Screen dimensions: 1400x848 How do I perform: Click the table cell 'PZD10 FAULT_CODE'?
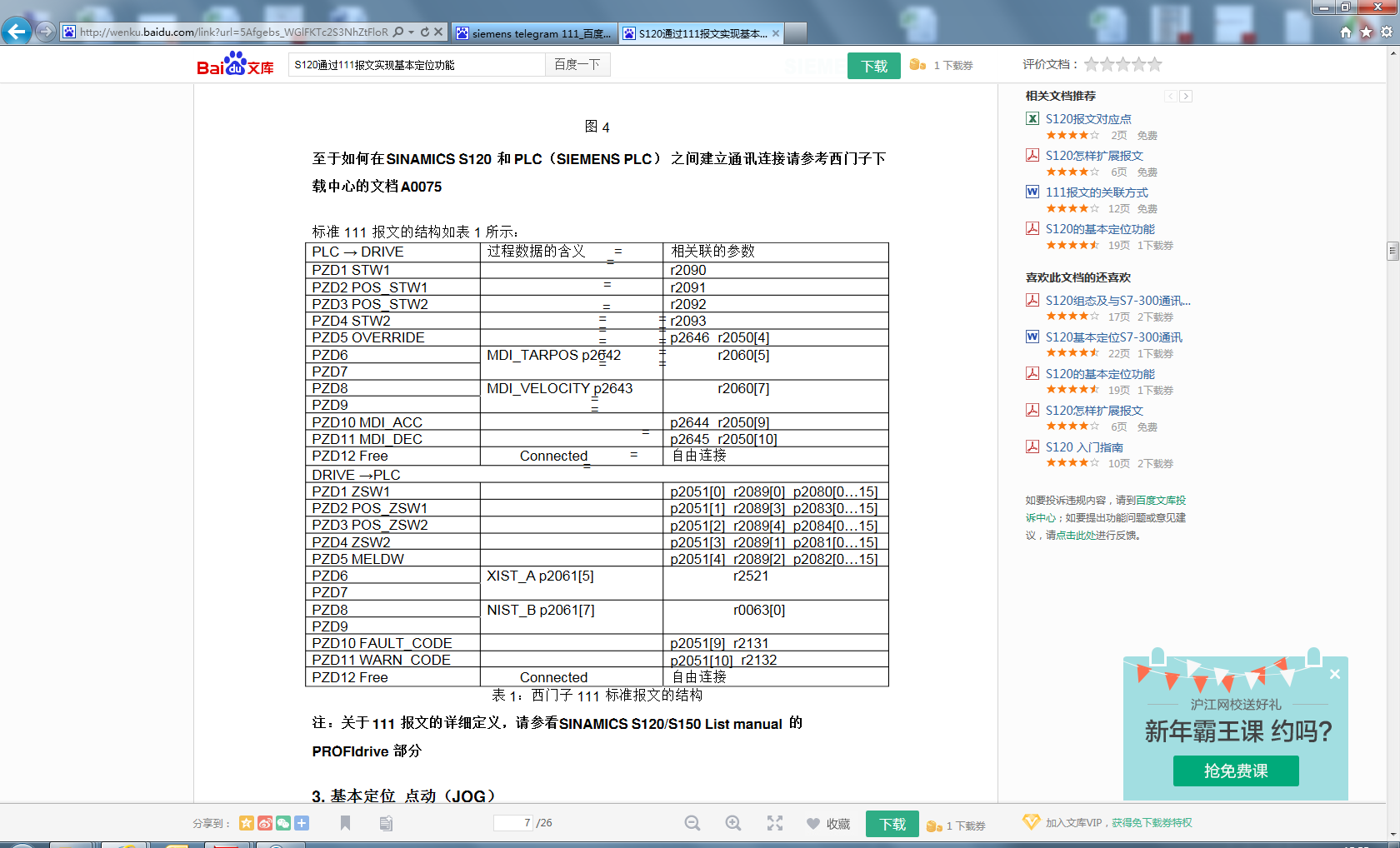click(x=392, y=643)
